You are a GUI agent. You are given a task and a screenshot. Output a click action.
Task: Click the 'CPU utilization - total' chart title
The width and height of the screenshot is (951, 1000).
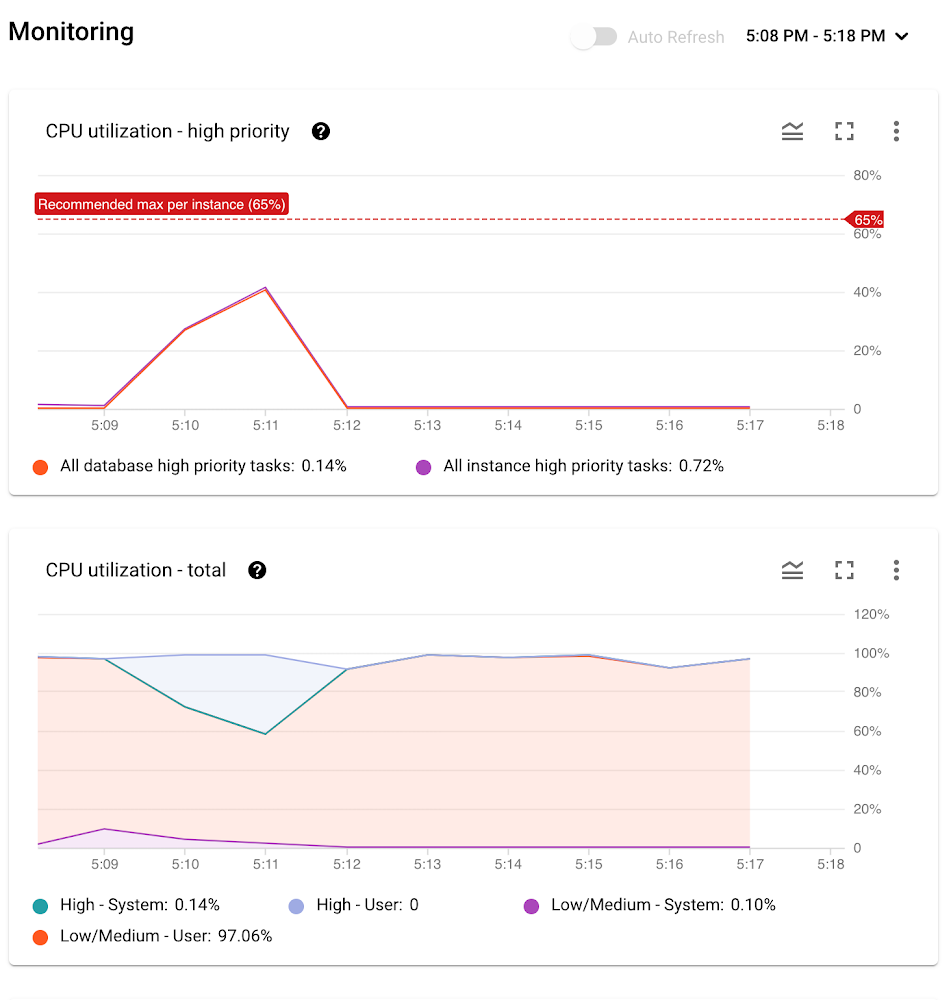click(x=136, y=570)
